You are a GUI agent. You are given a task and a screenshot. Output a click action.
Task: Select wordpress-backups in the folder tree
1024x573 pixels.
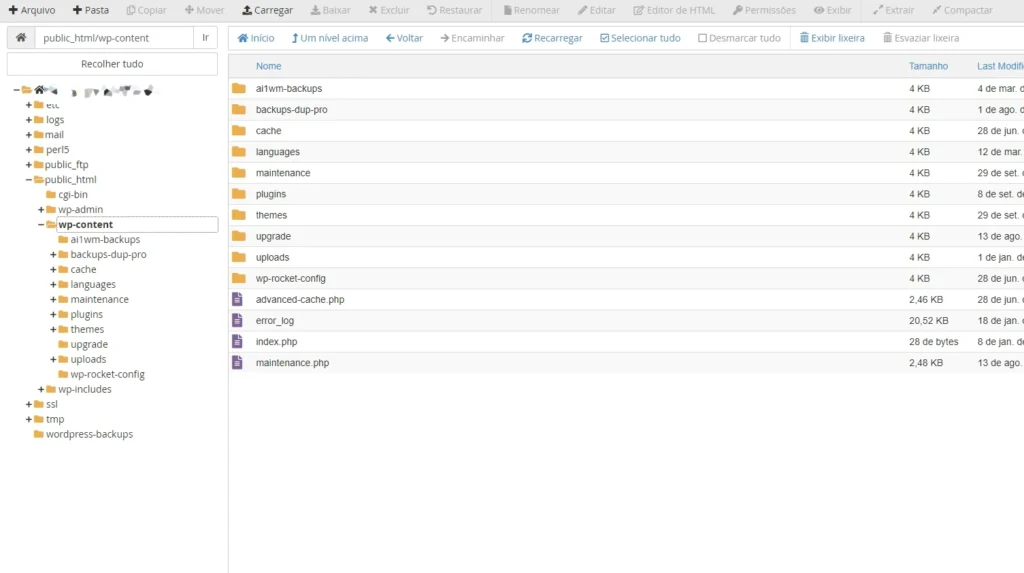89,434
